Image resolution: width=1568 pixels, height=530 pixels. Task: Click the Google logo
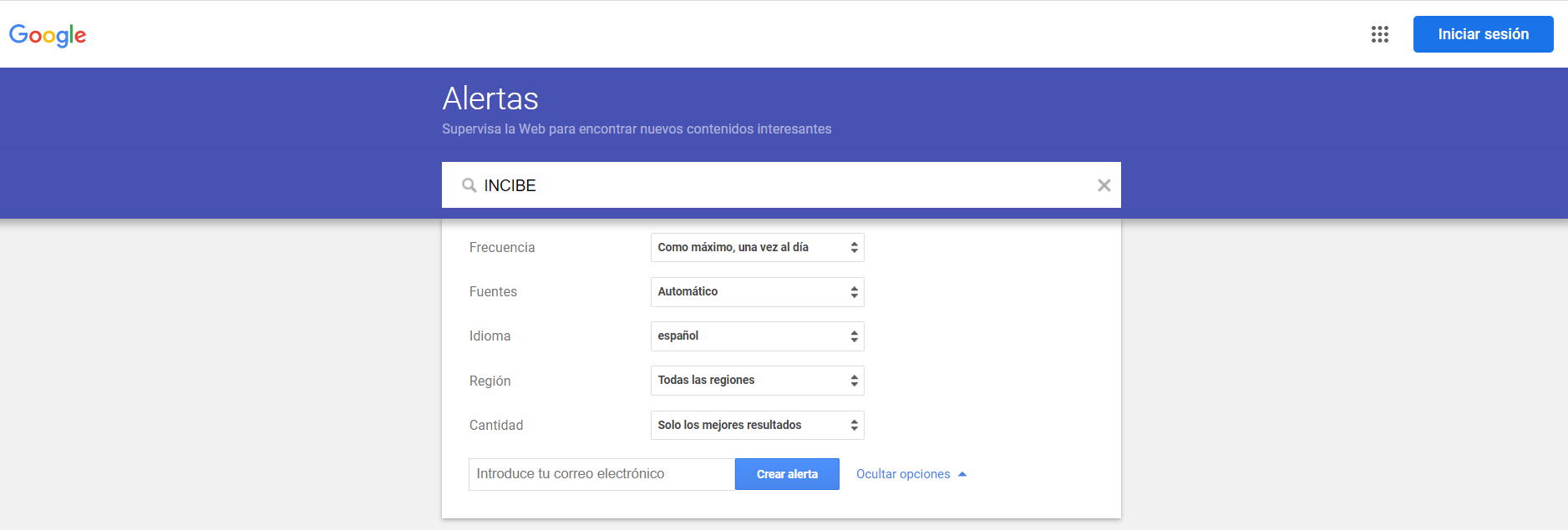48,35
